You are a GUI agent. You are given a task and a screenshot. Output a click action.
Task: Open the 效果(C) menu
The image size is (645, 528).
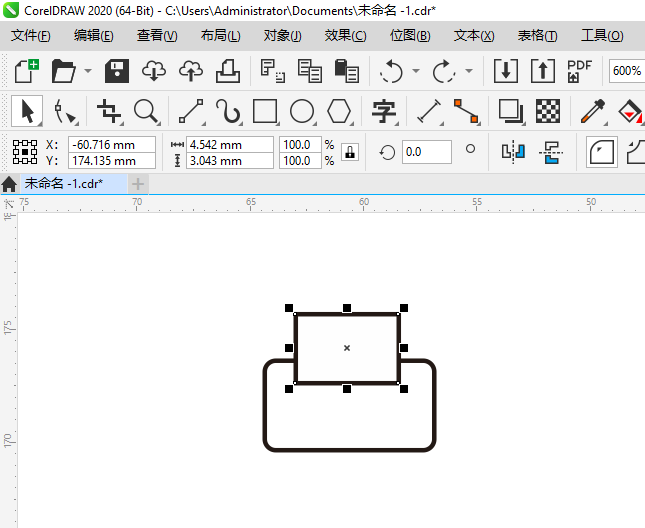click(345, 36)
